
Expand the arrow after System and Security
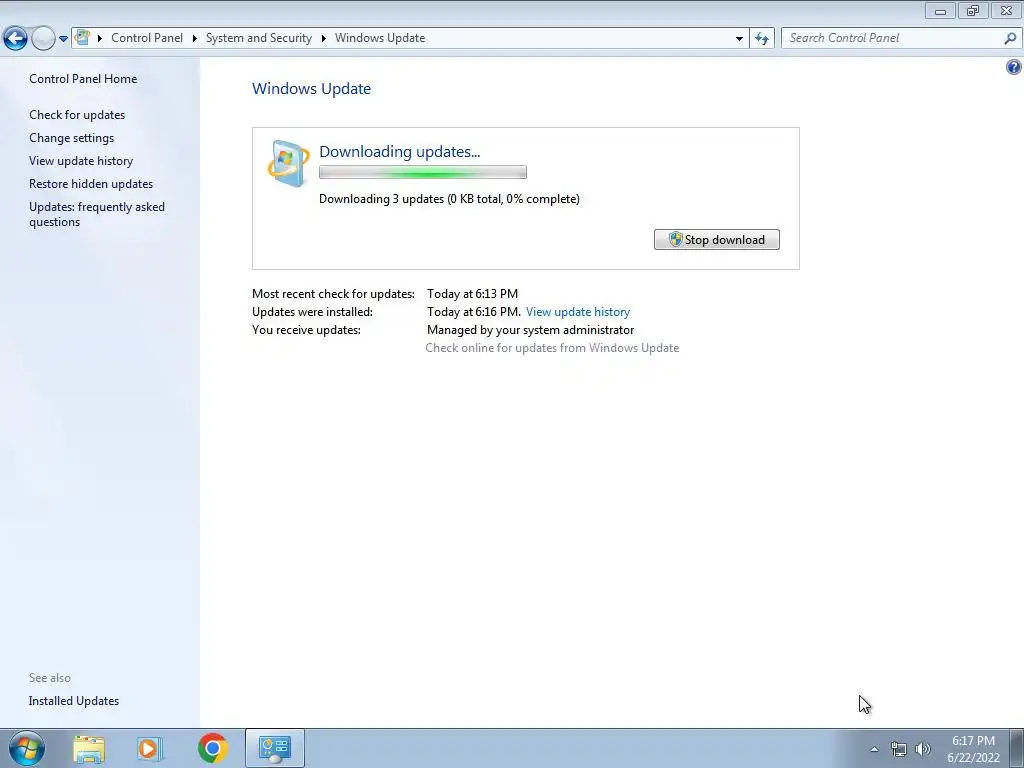[x=323, y=38]
